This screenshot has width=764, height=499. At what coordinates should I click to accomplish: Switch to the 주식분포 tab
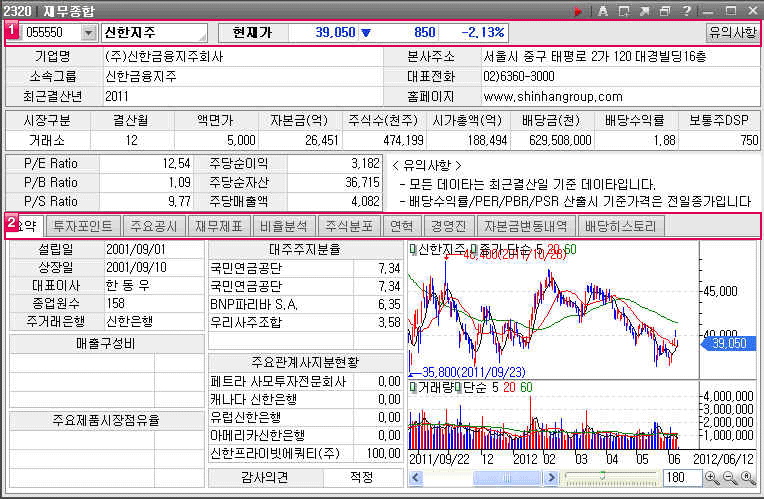pos(349,226)
